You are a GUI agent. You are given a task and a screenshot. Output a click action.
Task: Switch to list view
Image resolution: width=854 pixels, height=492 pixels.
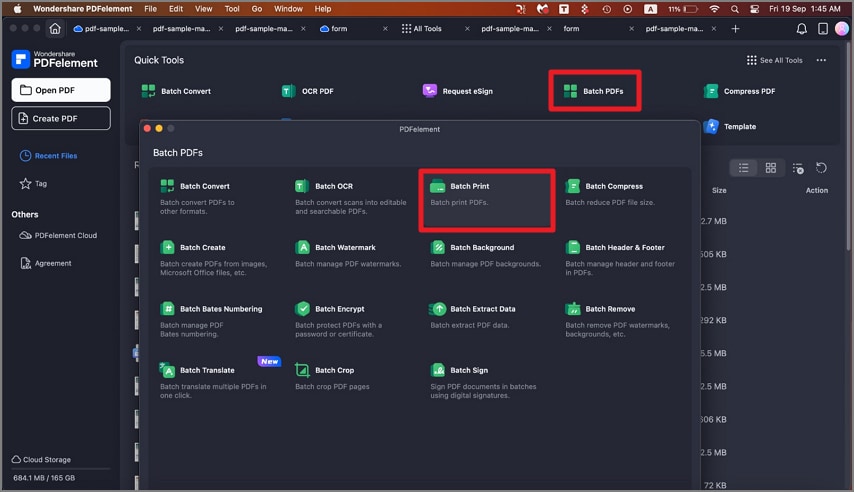[743, 168]
